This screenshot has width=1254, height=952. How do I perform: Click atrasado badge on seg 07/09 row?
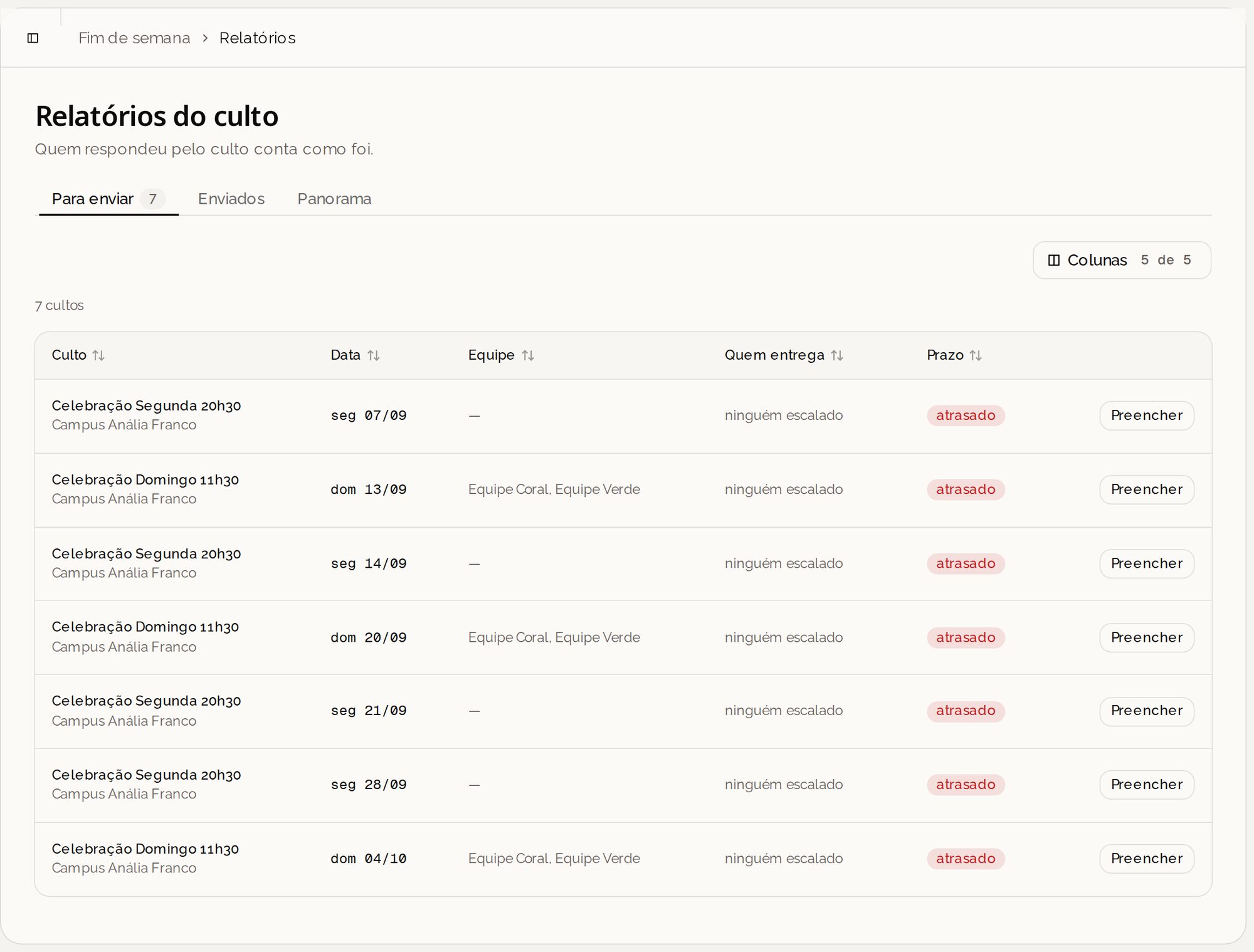(x=966, y=416)
